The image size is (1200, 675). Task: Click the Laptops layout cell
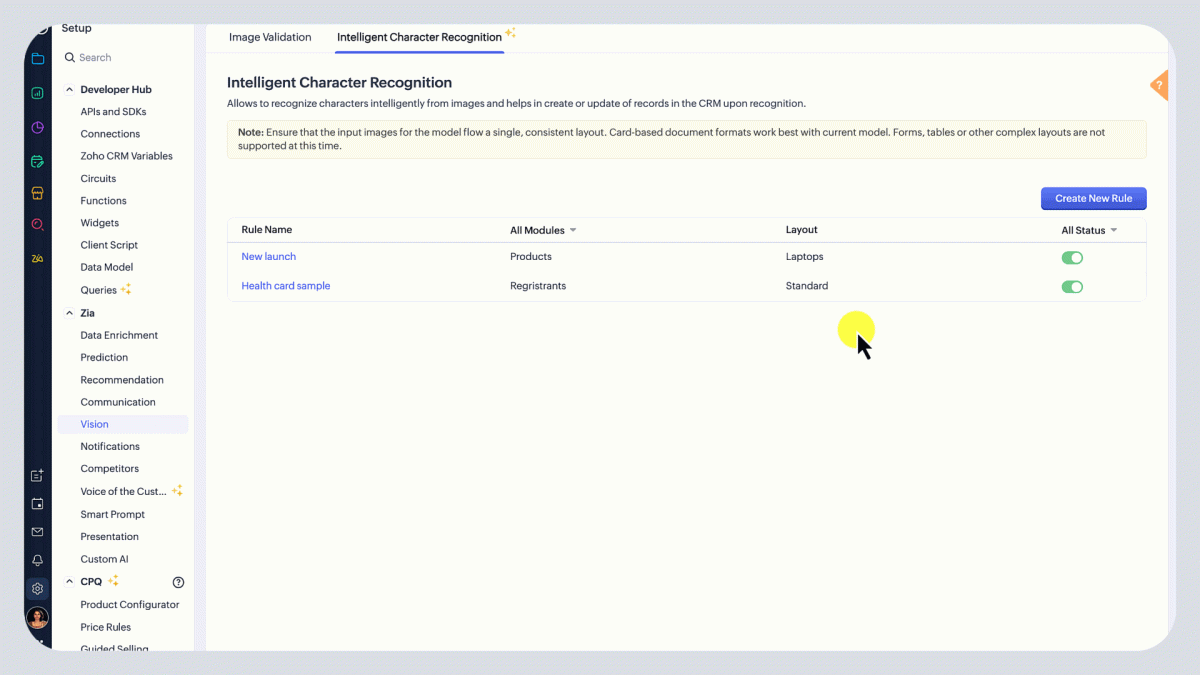804,257
